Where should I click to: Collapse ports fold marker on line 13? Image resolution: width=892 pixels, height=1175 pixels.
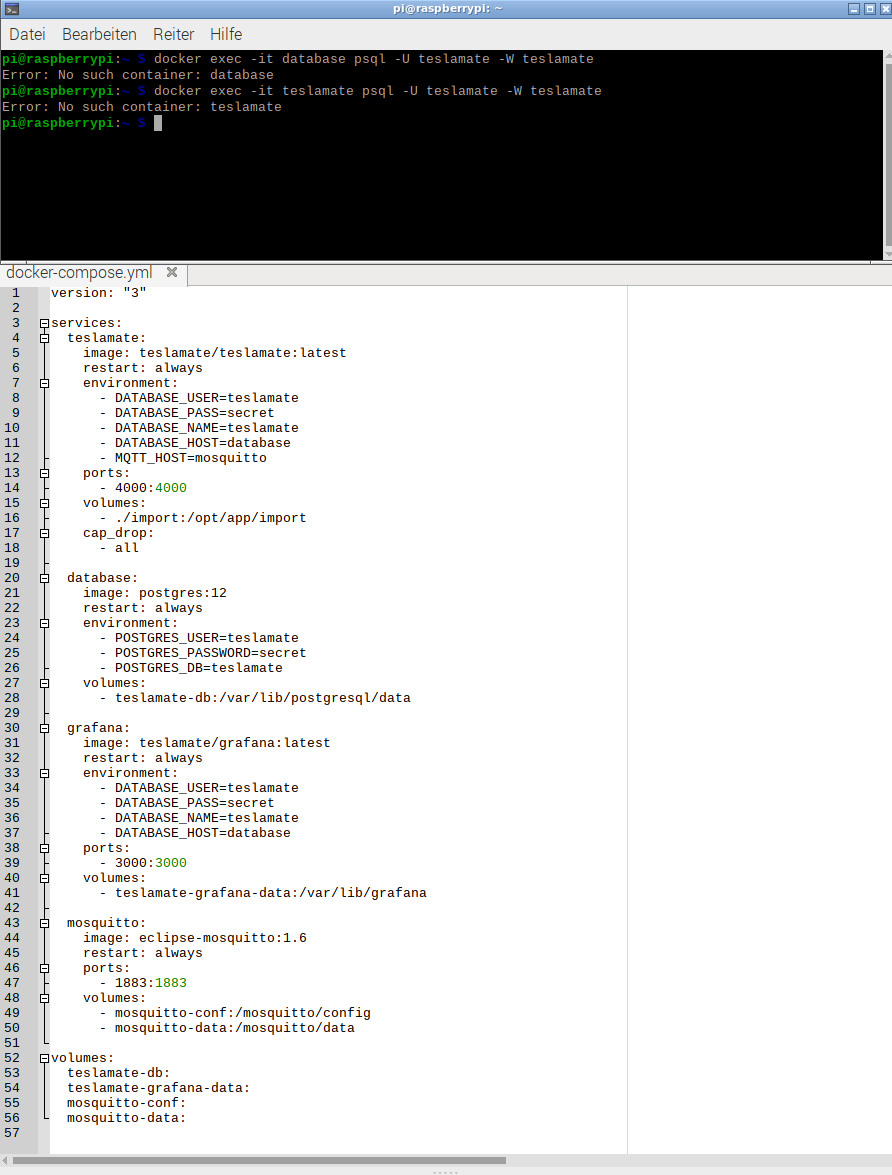click(44, 474)
